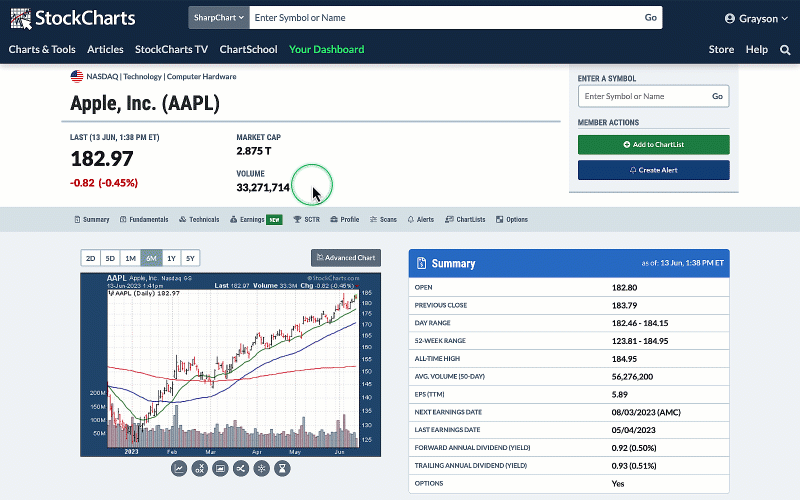Open the GalleryView picture icon below chart
Screen dimensions: 800x500
pos(220,468)
